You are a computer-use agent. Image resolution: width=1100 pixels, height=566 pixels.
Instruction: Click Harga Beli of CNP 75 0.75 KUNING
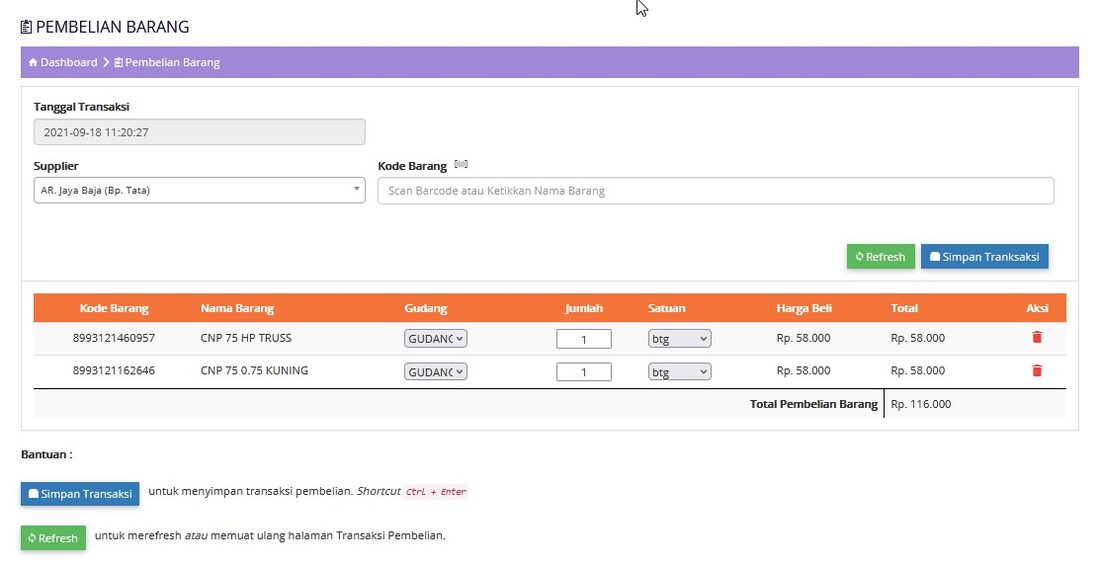pos(803,370)
